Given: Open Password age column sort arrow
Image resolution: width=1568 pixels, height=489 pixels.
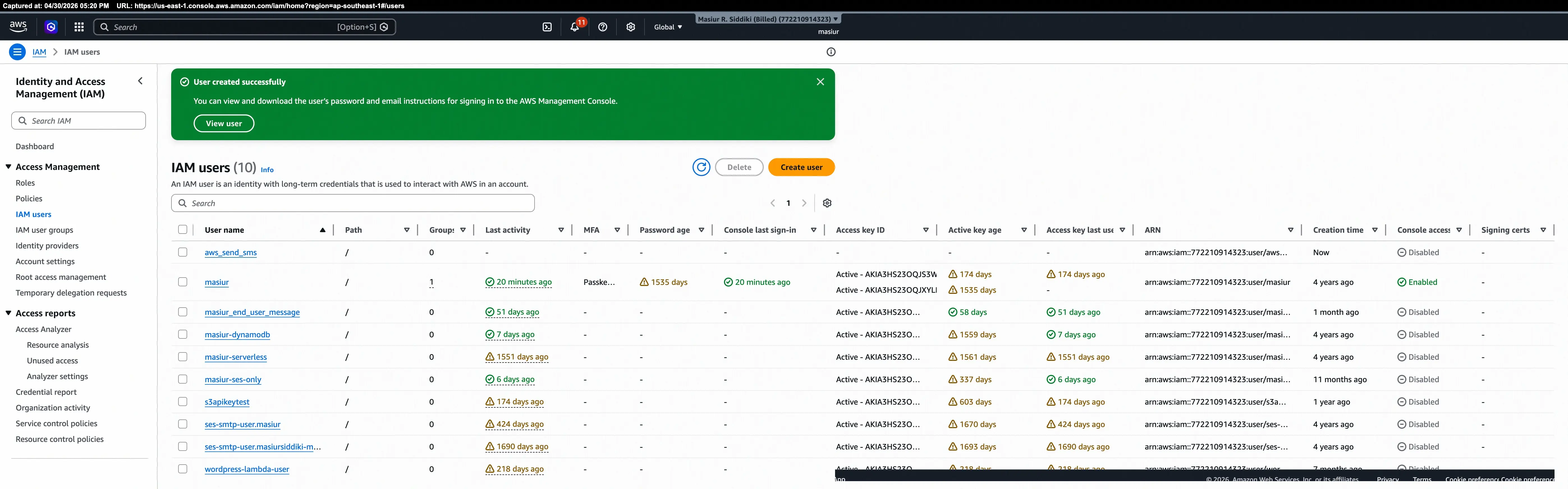Looking at the screenshot, I should (x=701, y=230).
